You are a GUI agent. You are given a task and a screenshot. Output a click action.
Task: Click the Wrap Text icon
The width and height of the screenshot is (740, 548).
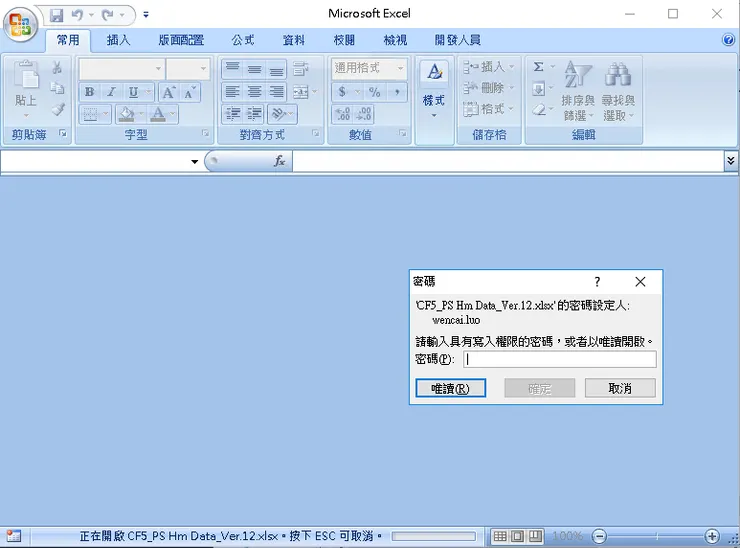coord(301,69)
